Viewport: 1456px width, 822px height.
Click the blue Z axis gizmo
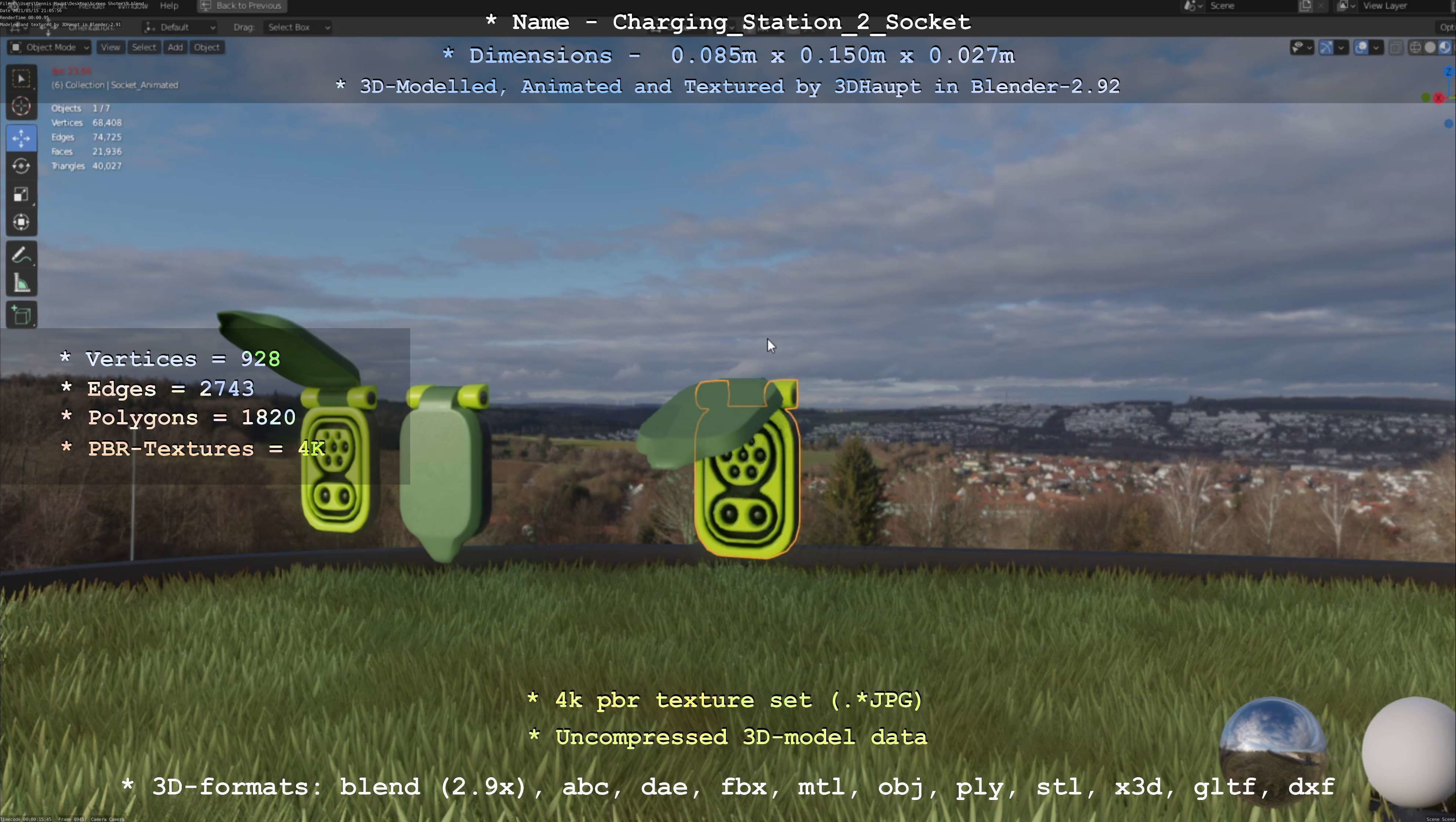tap(1449, 72)
